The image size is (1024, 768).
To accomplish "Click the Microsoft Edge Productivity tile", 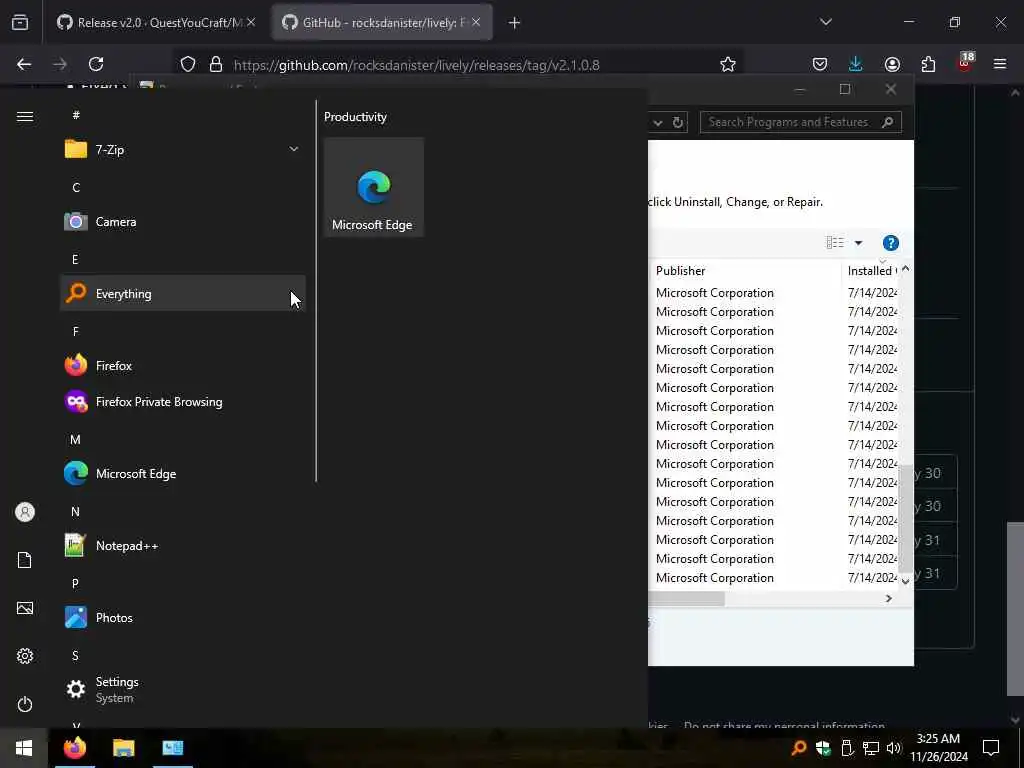I will (x=374, y=187).
